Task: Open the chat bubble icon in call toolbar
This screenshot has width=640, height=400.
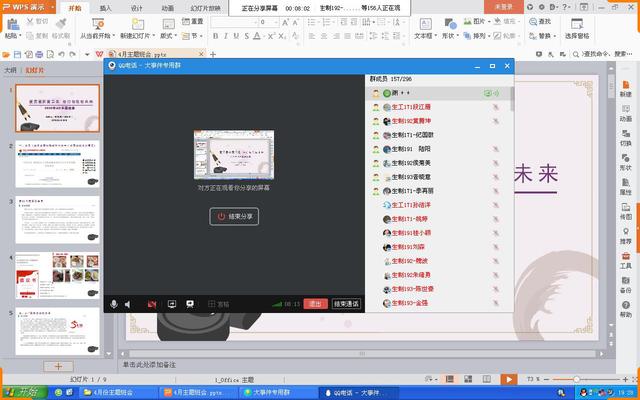Action: pyautogui.click(x=190, y=303)
